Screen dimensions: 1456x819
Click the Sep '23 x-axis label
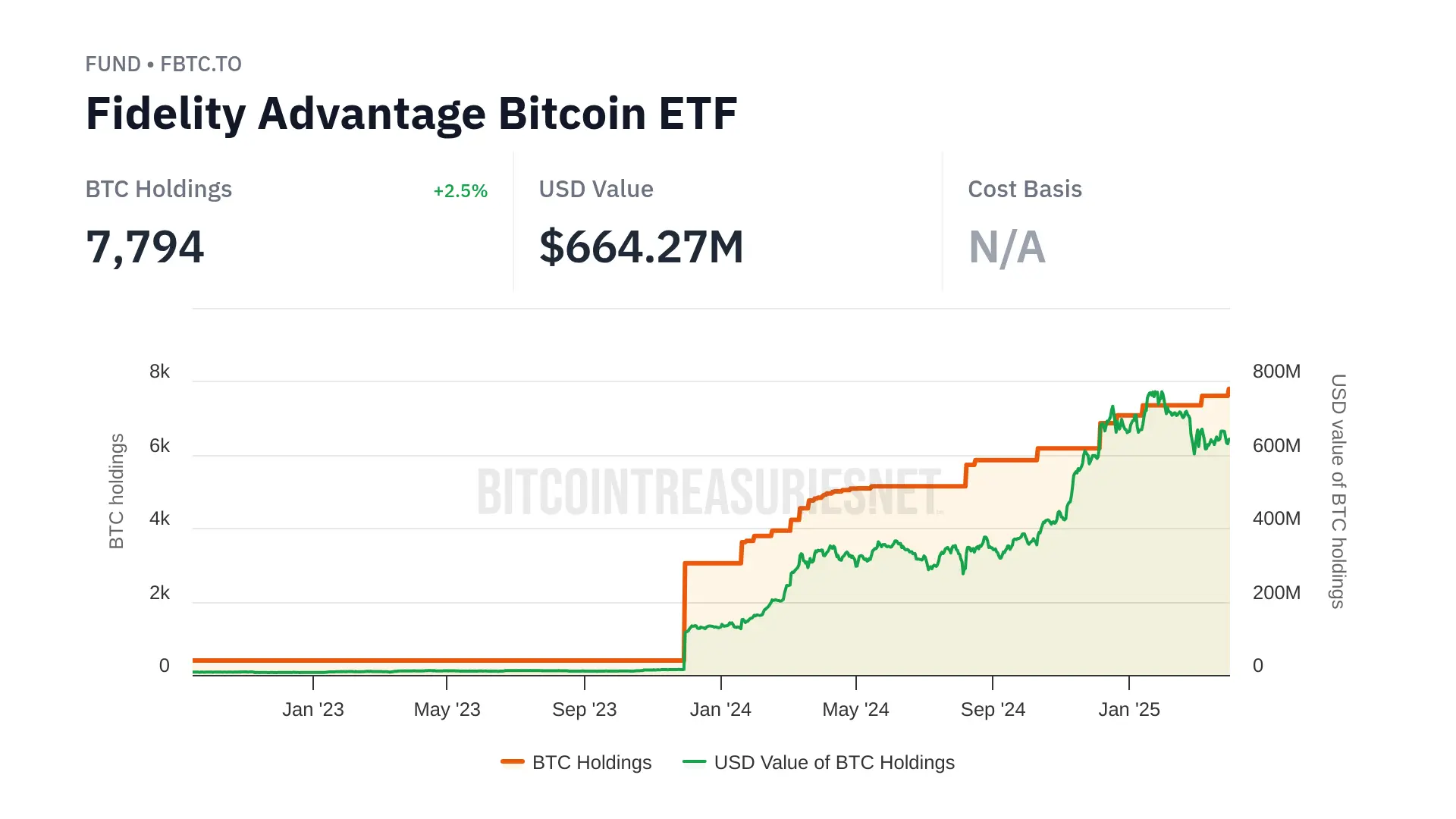(584, 710)
